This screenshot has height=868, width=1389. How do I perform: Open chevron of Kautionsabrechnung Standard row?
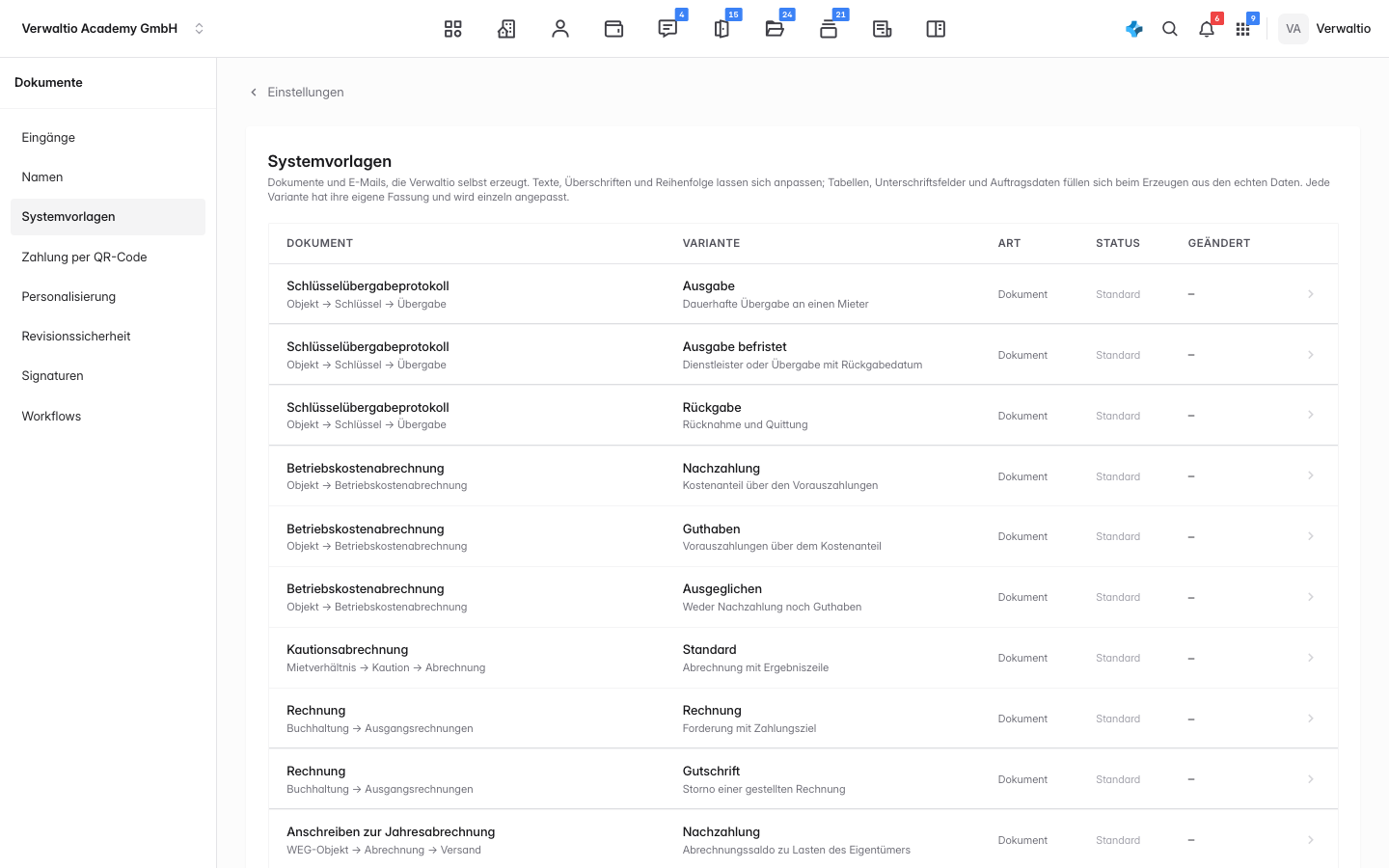coord(1310,658)
